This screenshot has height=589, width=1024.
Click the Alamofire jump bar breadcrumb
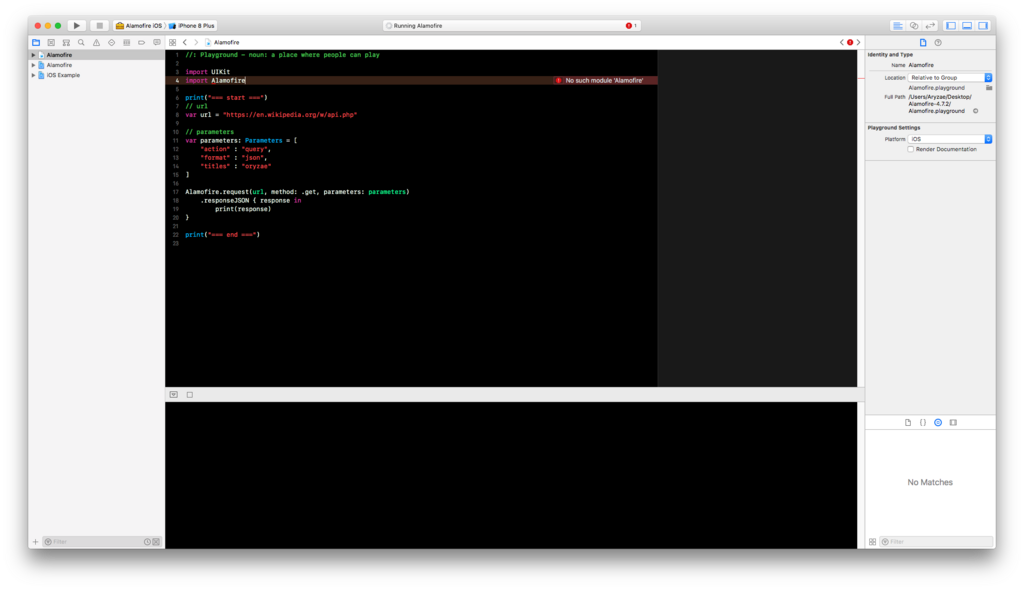click(x=223, y=42)
